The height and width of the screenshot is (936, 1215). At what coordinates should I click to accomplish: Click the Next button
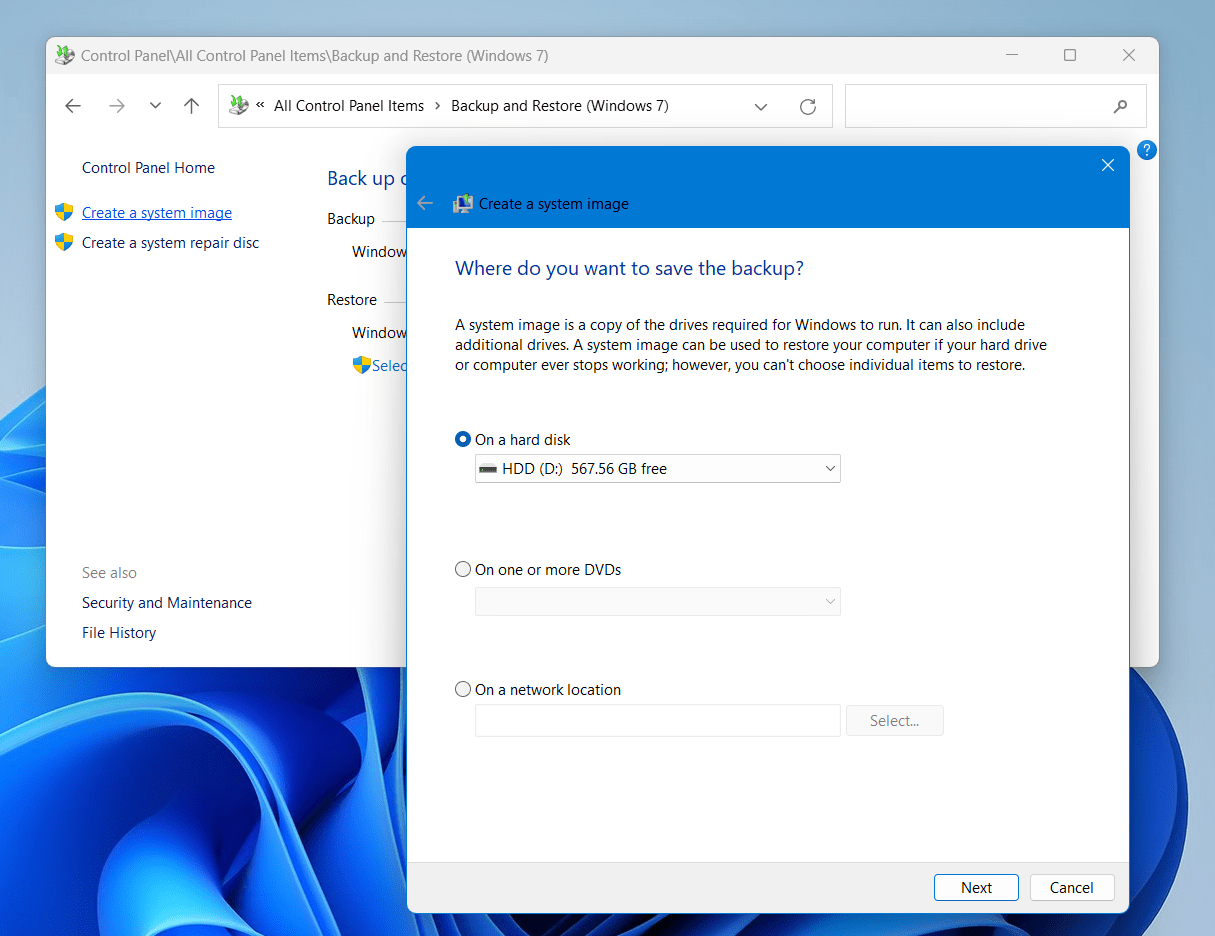pos(976,888)
